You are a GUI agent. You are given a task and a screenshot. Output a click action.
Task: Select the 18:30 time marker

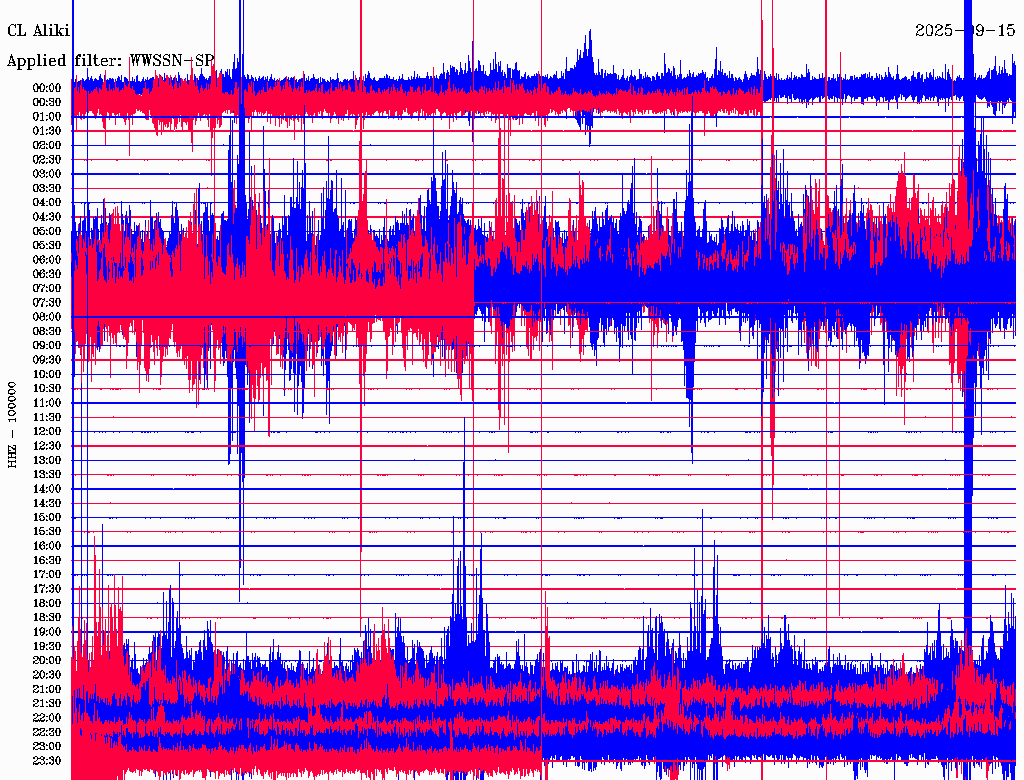pyautogui.click(x=47, y=618)
